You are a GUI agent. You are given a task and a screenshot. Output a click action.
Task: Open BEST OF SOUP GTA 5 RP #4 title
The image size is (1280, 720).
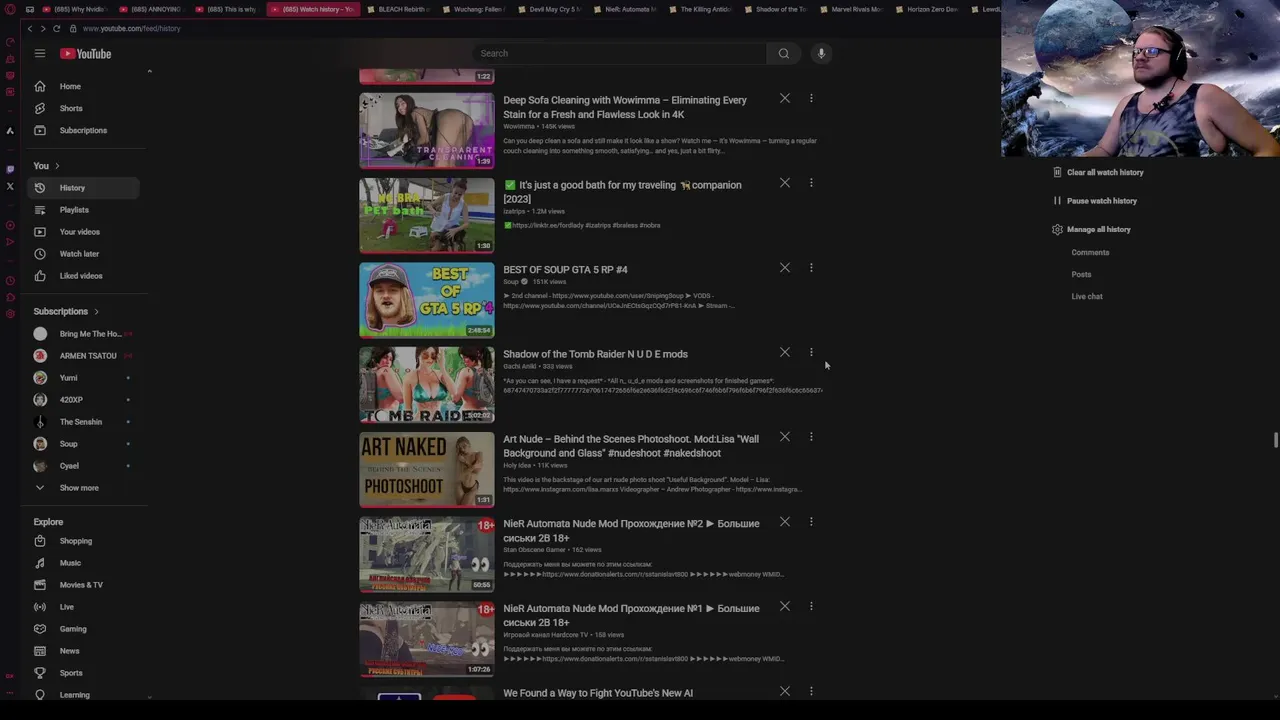(x=565, y=270)
